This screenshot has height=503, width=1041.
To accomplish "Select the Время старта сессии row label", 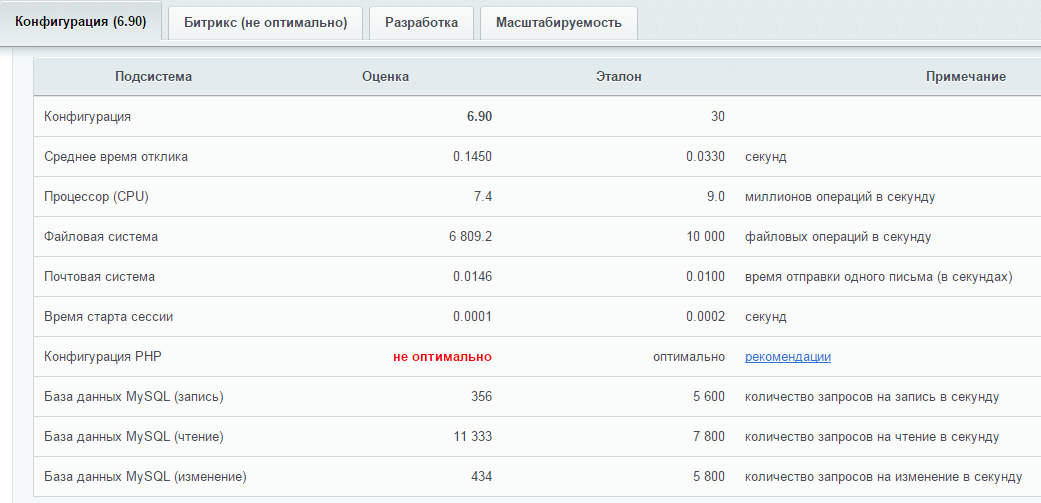I will tap(109, 317).
